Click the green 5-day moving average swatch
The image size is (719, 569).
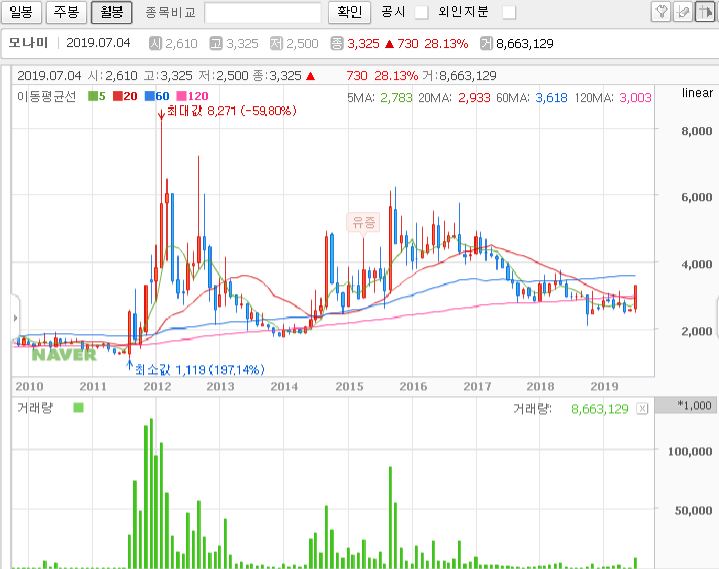tap(93, 96)
